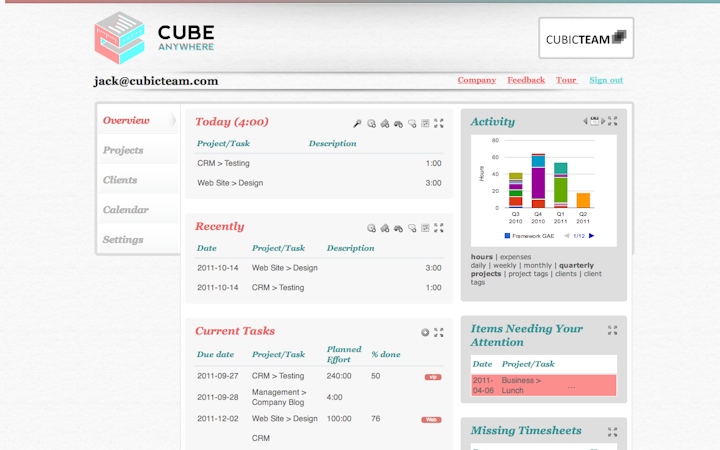Viewport: 720px width, 450px height.
Task: Switch Activity chart to hours
Action: 481,257
